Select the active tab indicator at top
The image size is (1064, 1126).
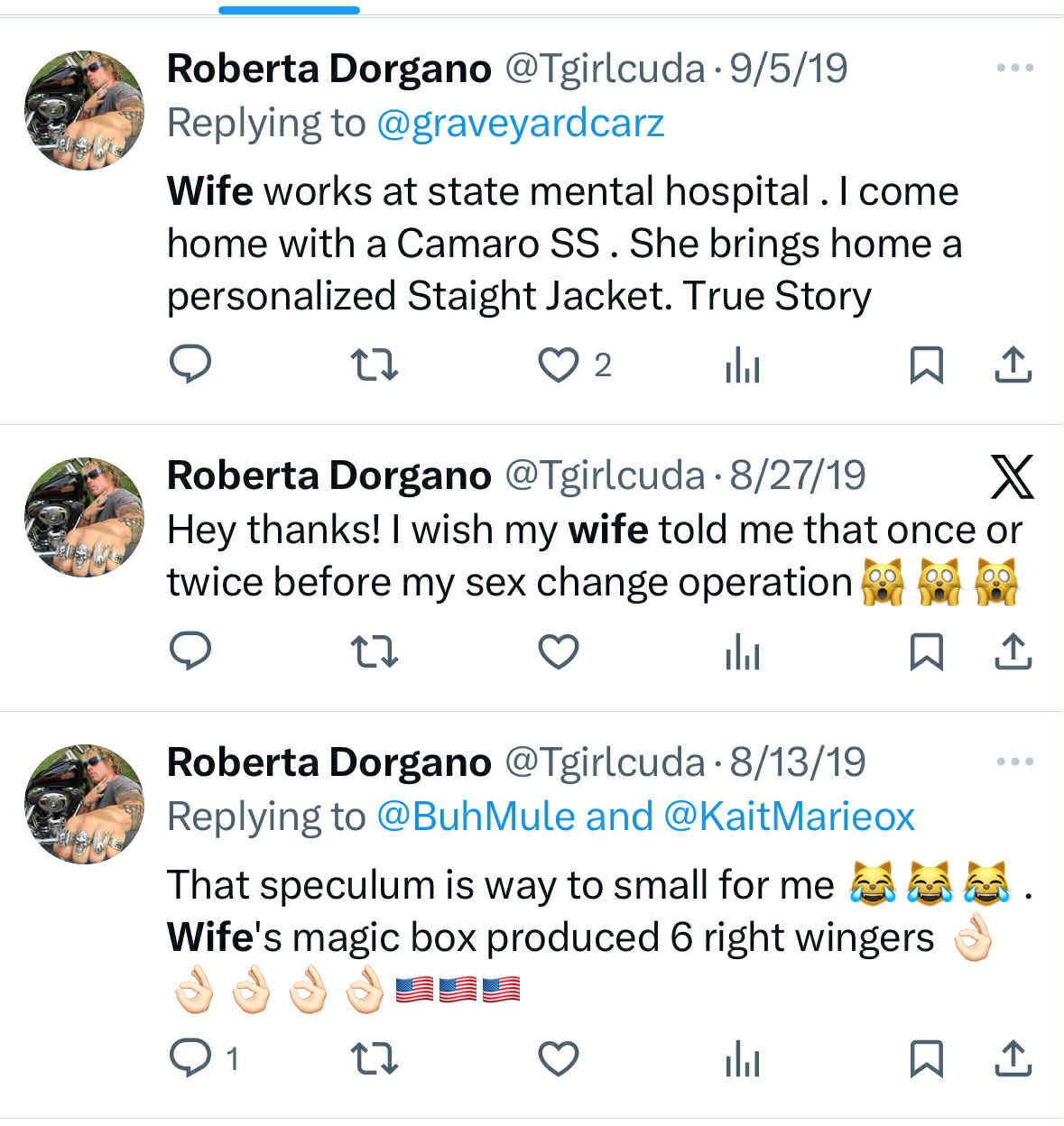(x=289, y=10)
